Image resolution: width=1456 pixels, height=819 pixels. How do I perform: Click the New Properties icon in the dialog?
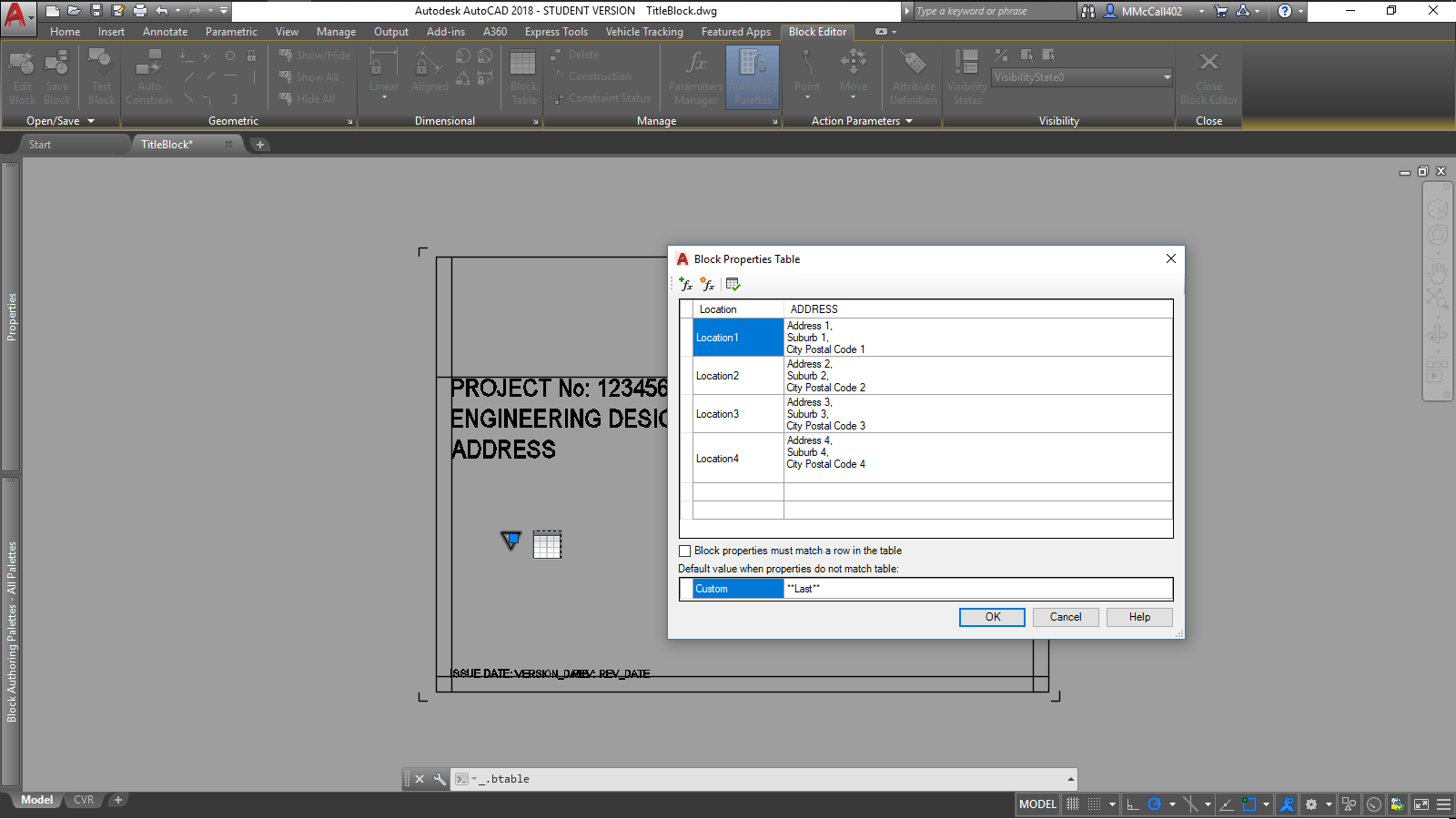click(708, 285)
